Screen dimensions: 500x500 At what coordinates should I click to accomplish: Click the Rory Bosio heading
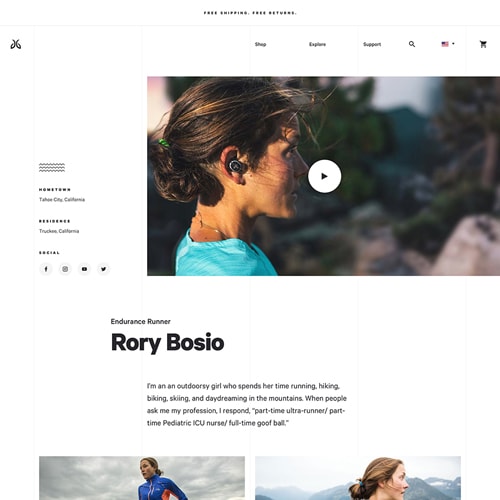pyautogui.click(x=167, y=343)
